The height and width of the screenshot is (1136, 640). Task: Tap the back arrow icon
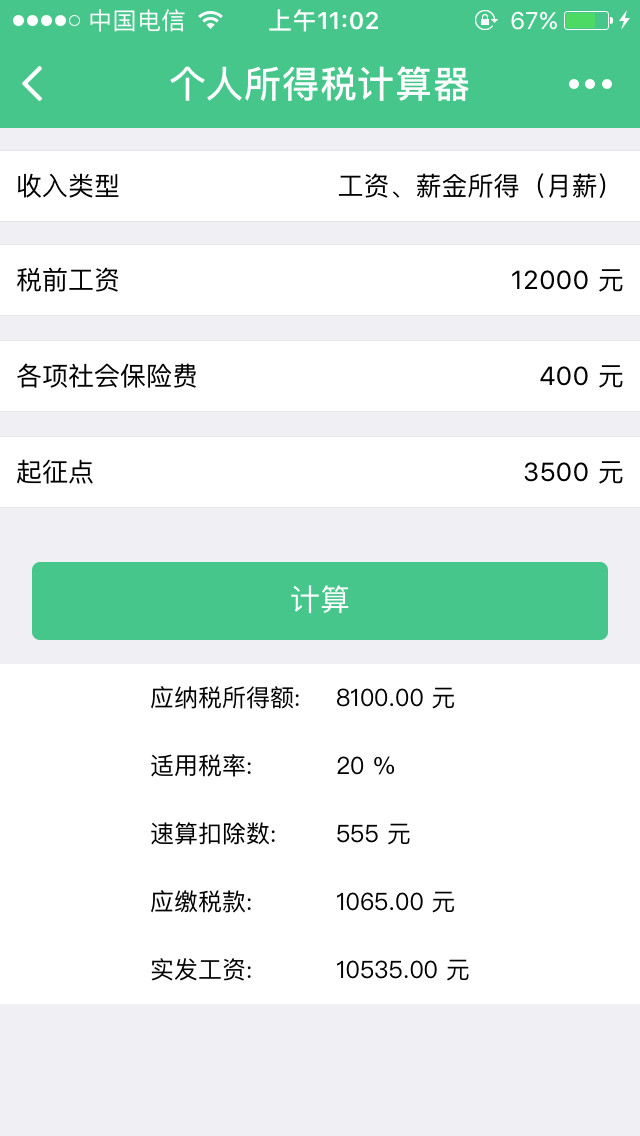33,84
